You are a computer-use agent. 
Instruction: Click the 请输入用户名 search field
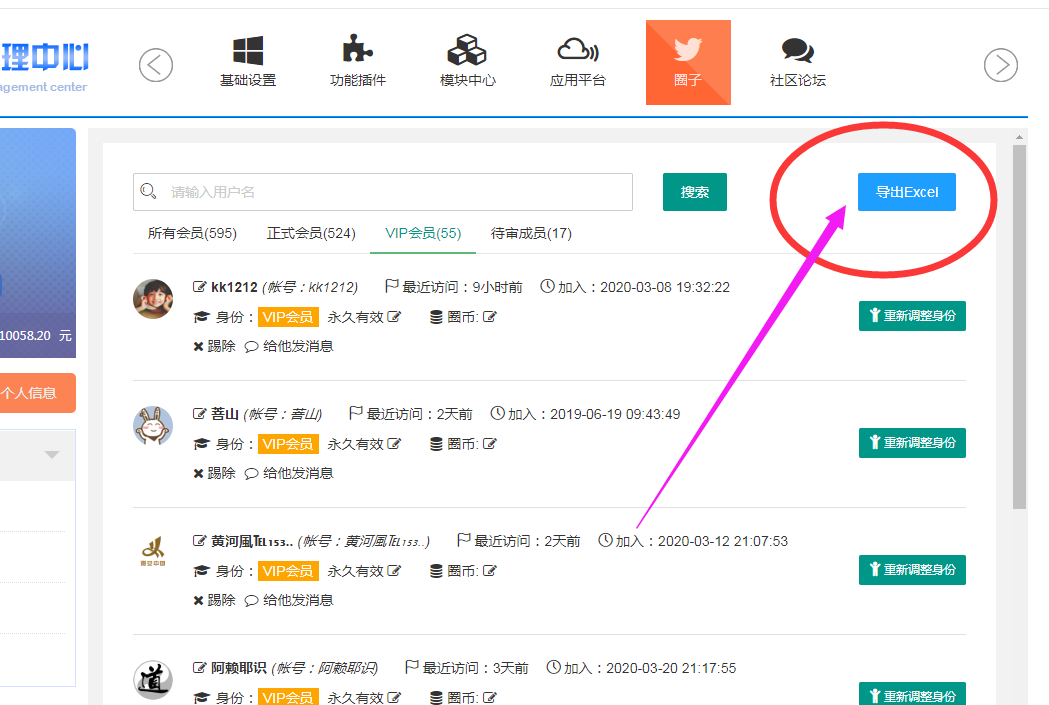tap(390, 192)
